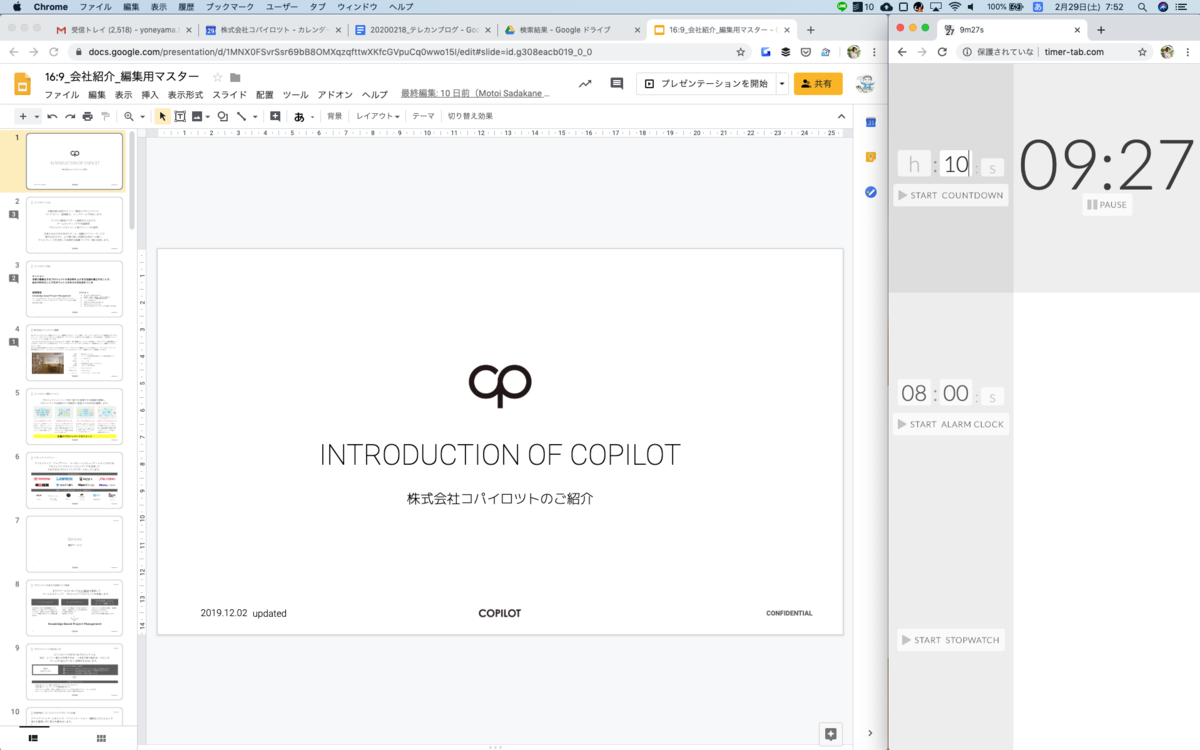1200x750 pixels.
Task: Click the PAUSE button on timer
Action: [1107, 205]
